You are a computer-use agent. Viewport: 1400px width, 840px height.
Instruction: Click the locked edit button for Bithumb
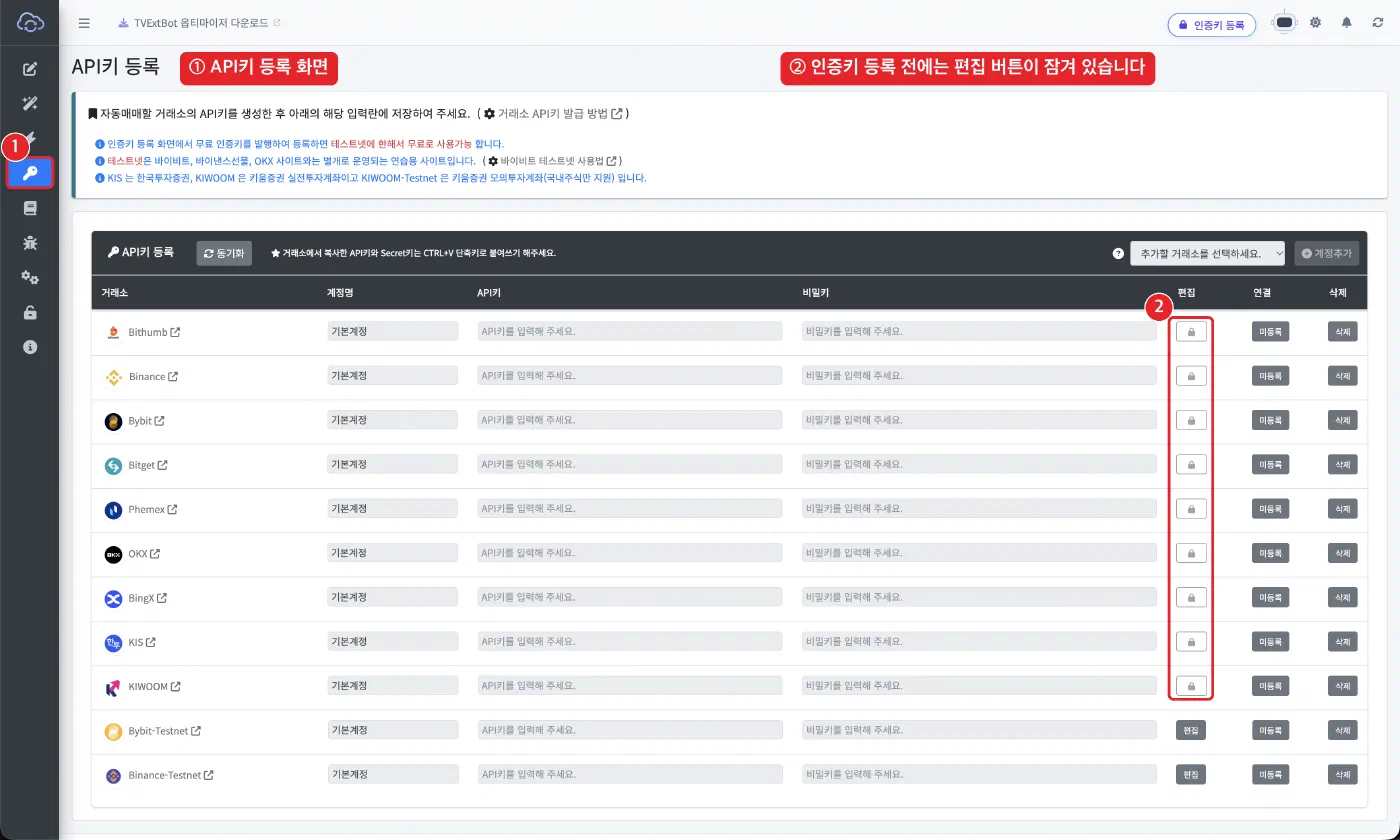coord(1191,332)
